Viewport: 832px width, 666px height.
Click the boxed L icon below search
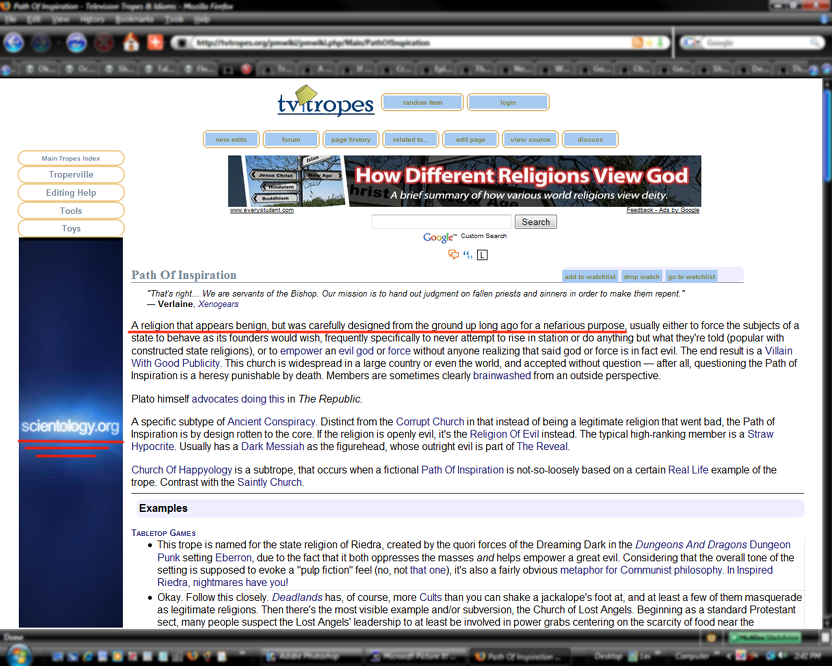483,255
